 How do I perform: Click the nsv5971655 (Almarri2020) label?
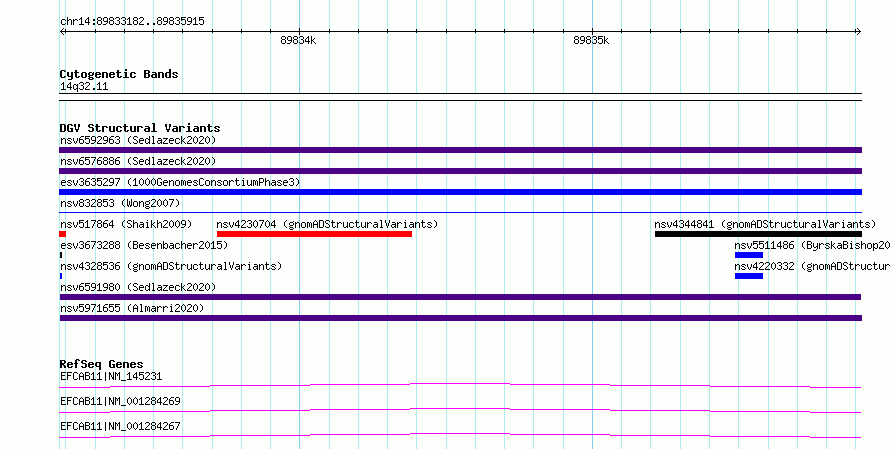coord(132,308)
